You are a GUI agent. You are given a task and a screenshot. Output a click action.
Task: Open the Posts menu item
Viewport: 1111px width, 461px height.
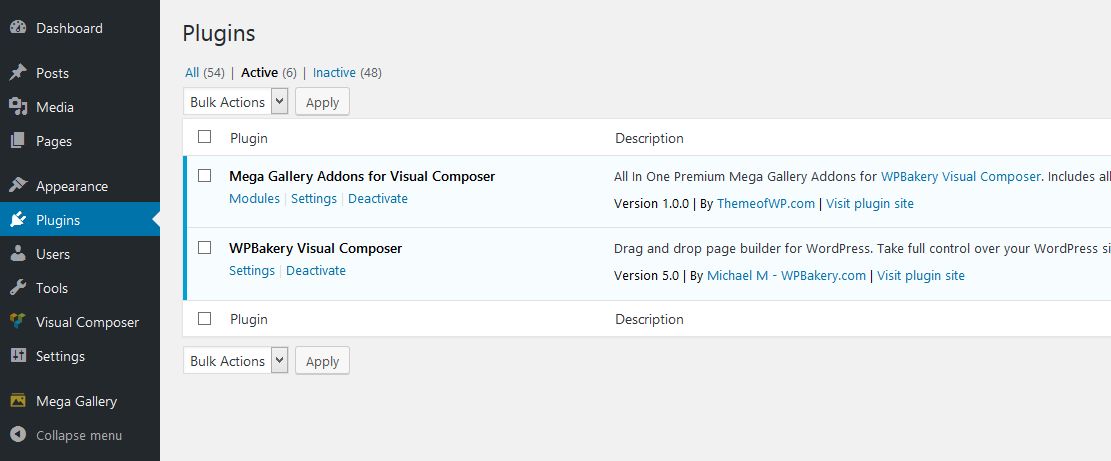[52, 73]
